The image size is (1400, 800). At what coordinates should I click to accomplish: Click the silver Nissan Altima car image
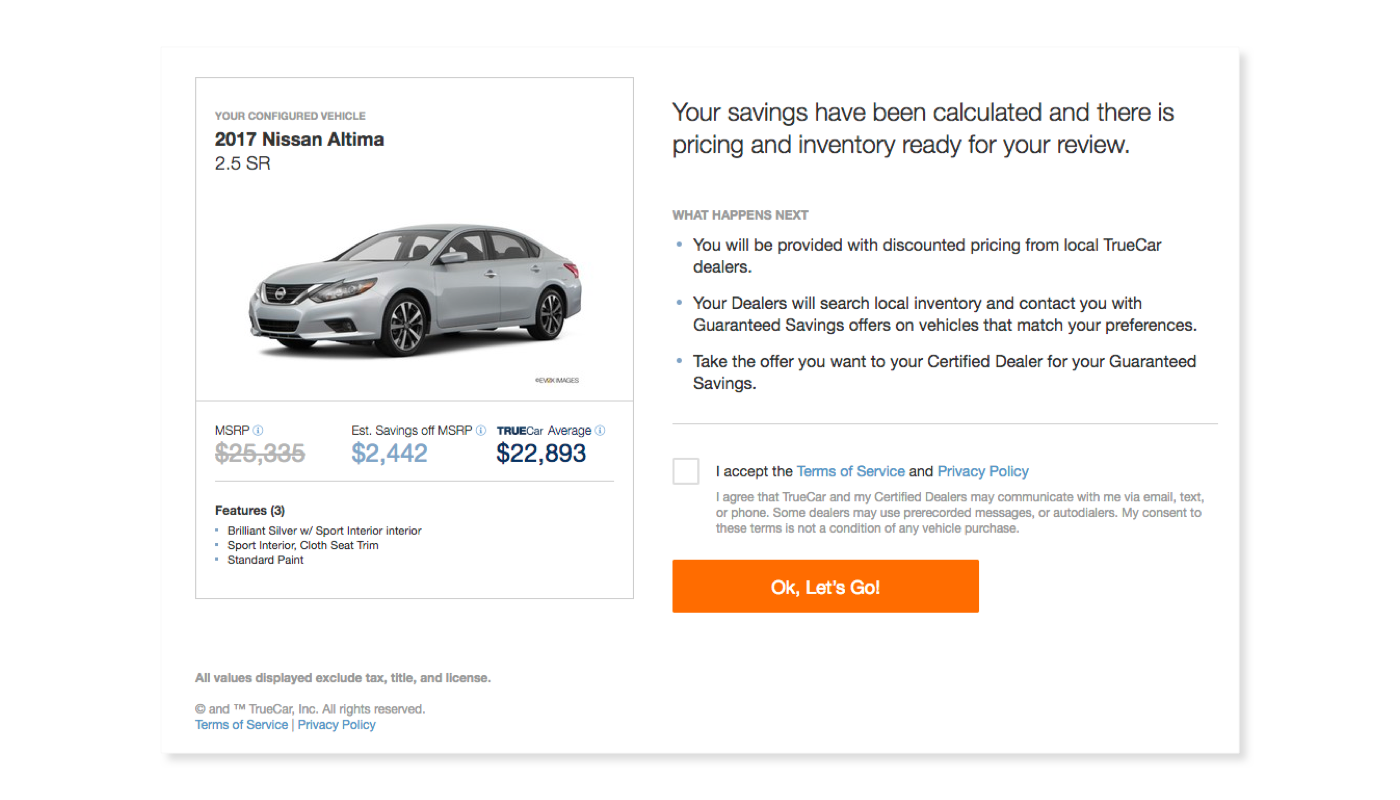pos(415,290)
